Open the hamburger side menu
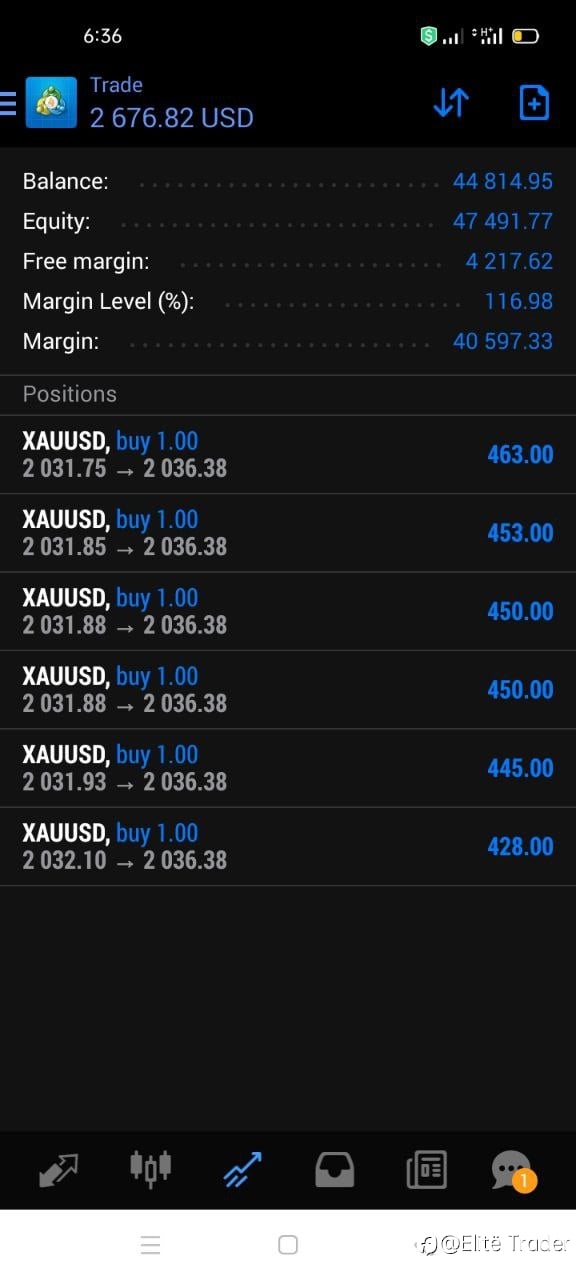 8,102
